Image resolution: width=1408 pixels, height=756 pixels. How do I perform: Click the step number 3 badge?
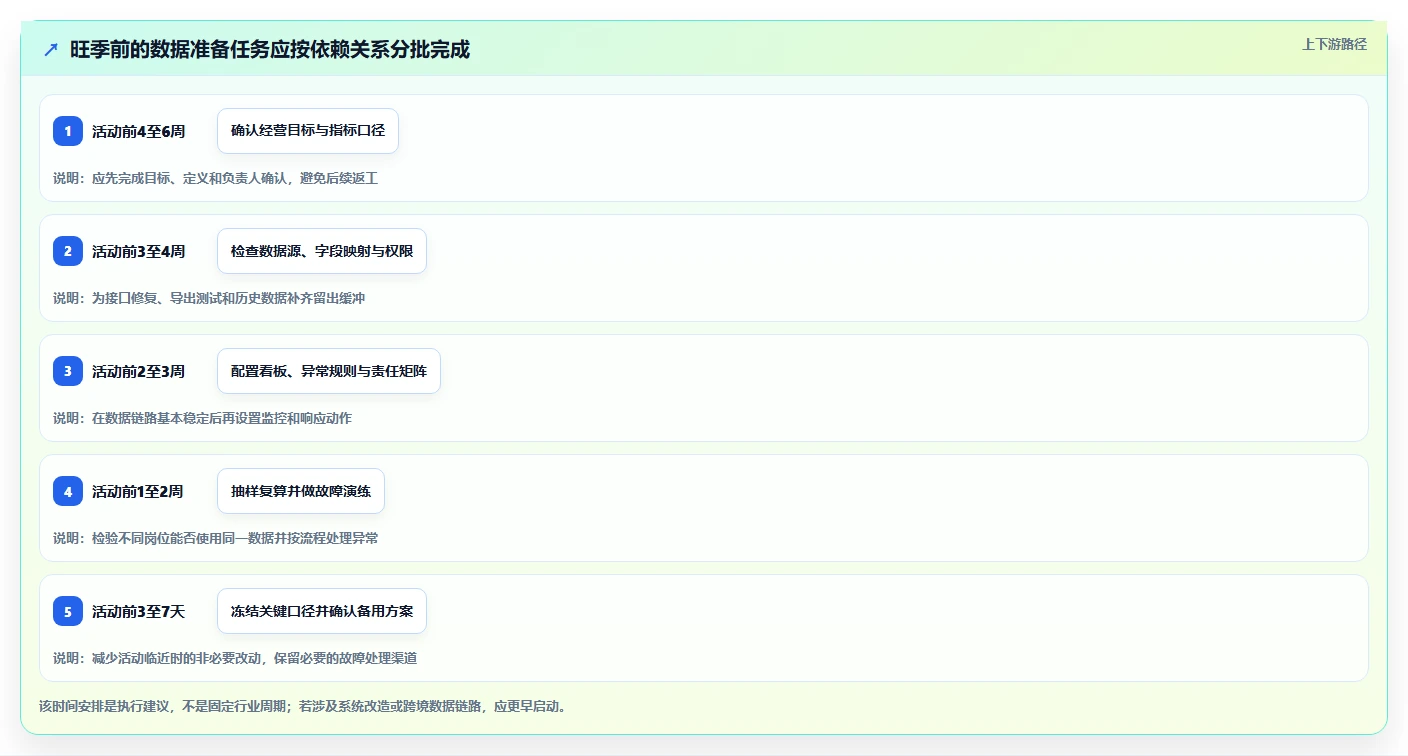click(68, 371)
